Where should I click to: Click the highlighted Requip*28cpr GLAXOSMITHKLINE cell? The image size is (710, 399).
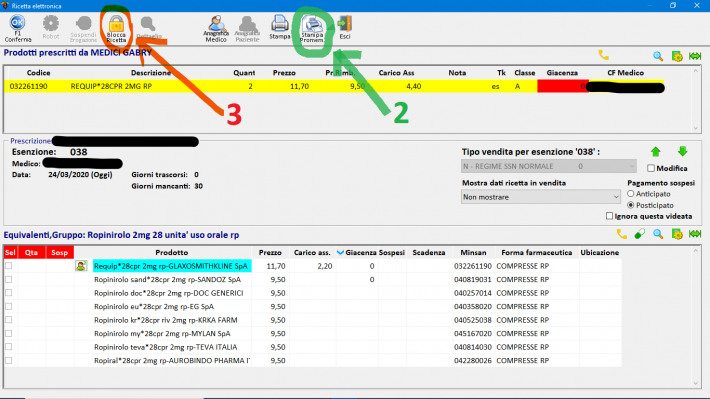click(172, 266)
